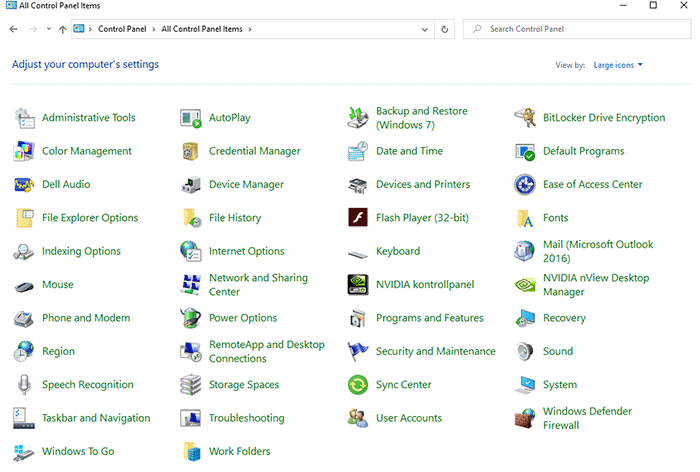Open the Color Management icon
The image size is (700, 472).
(24, 151)
